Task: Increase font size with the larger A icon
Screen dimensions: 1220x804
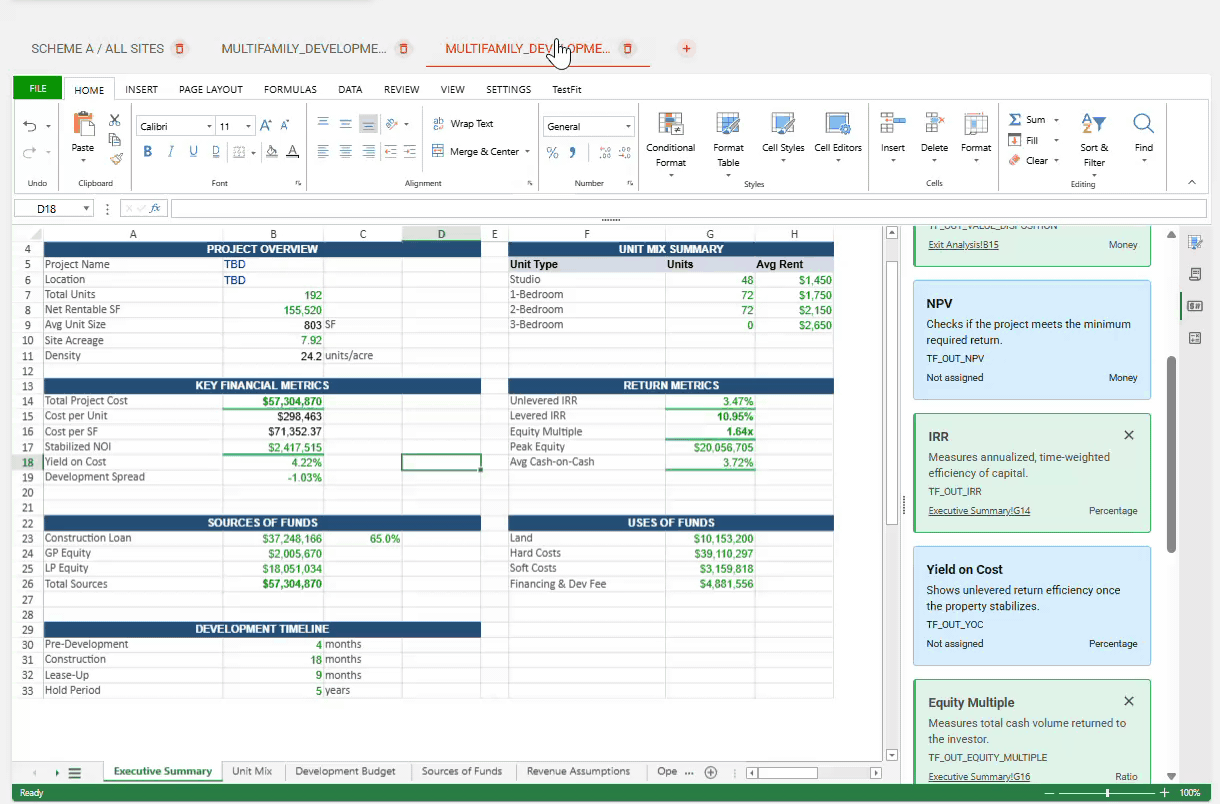Action: 266,126
